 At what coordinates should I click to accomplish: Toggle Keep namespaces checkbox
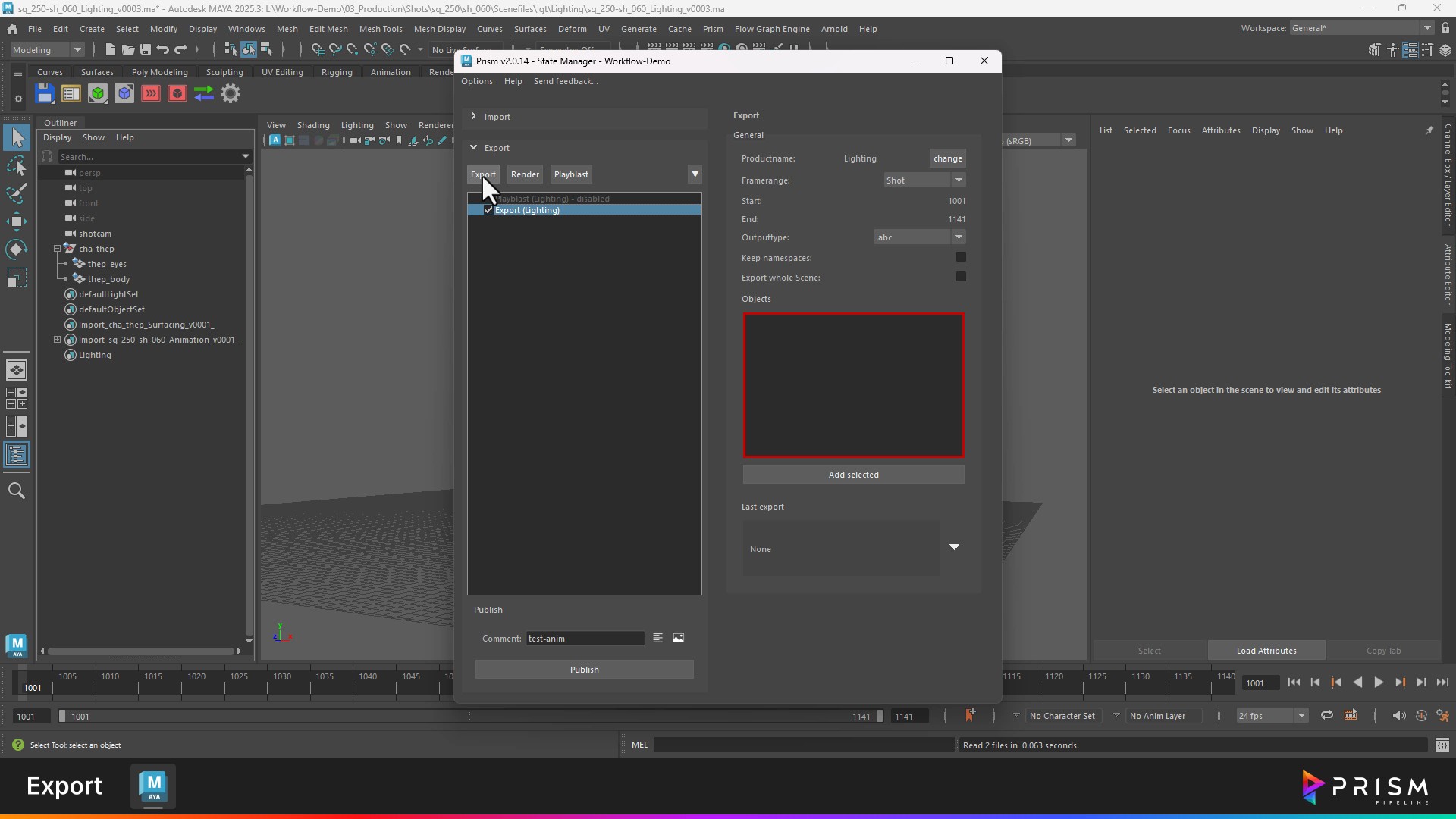point(961,257)
